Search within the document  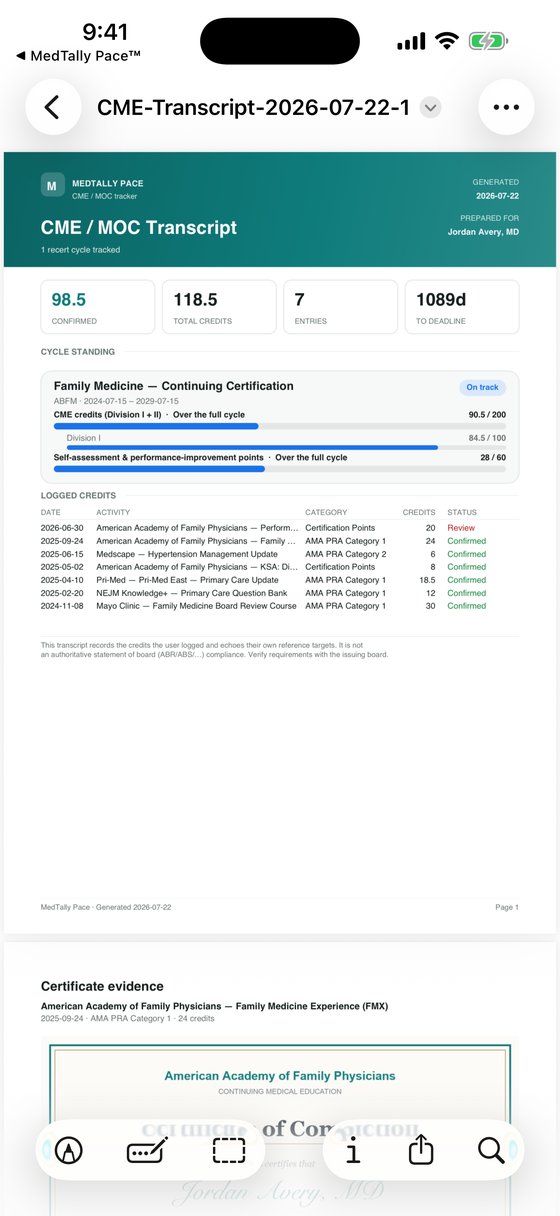pos(491,1151)
